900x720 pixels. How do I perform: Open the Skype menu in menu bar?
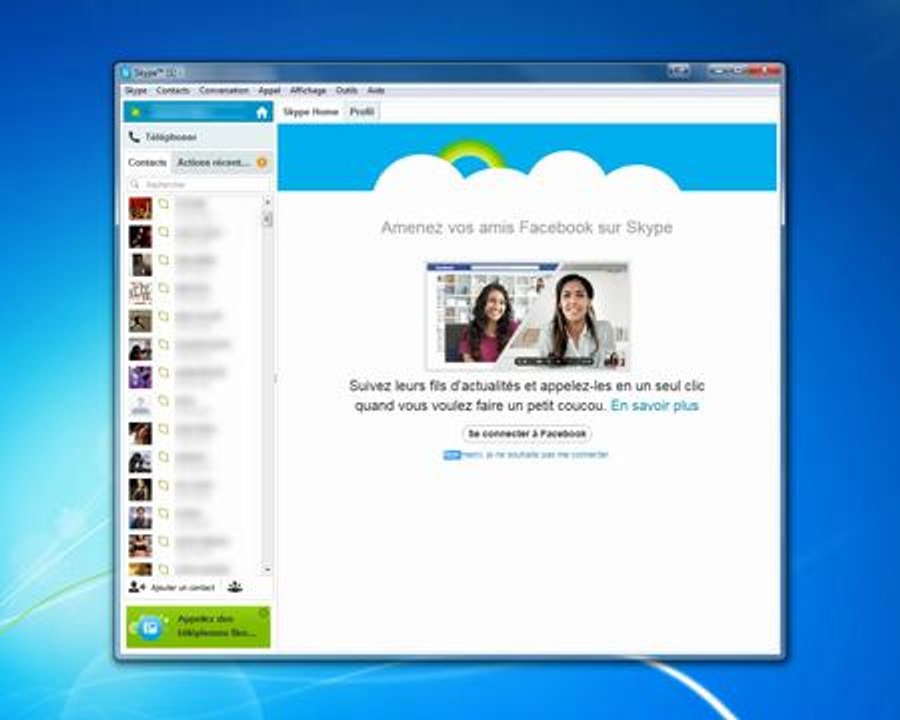click(x=136, y=91)
